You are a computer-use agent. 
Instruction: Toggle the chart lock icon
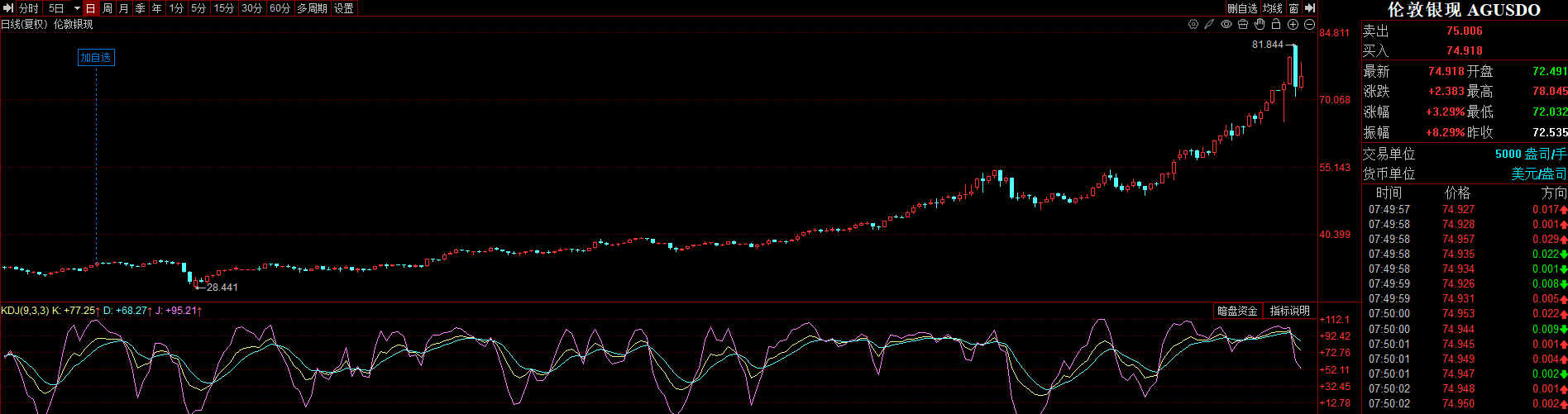(1276, 25)
